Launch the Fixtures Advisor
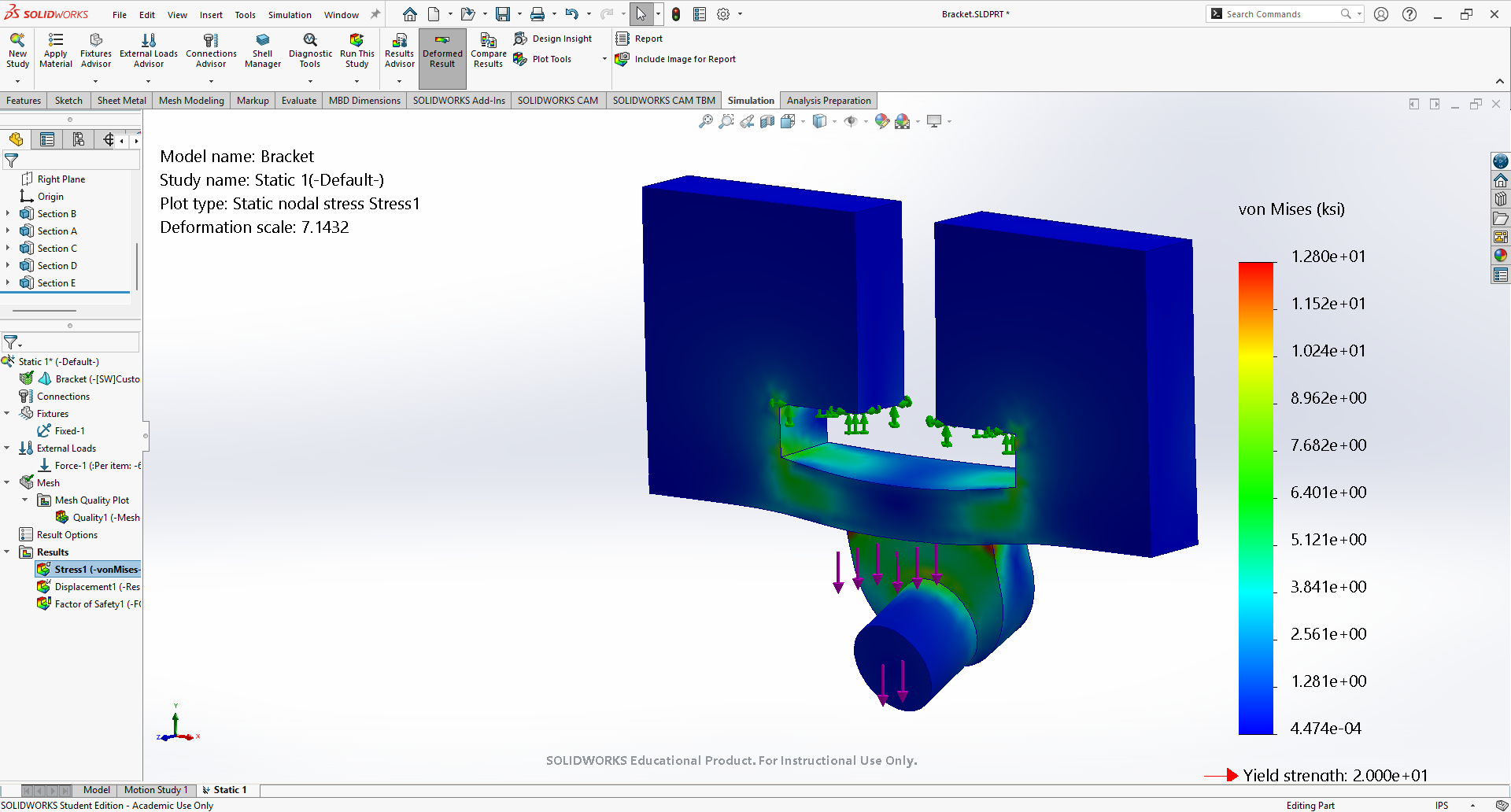 [96, 51]
